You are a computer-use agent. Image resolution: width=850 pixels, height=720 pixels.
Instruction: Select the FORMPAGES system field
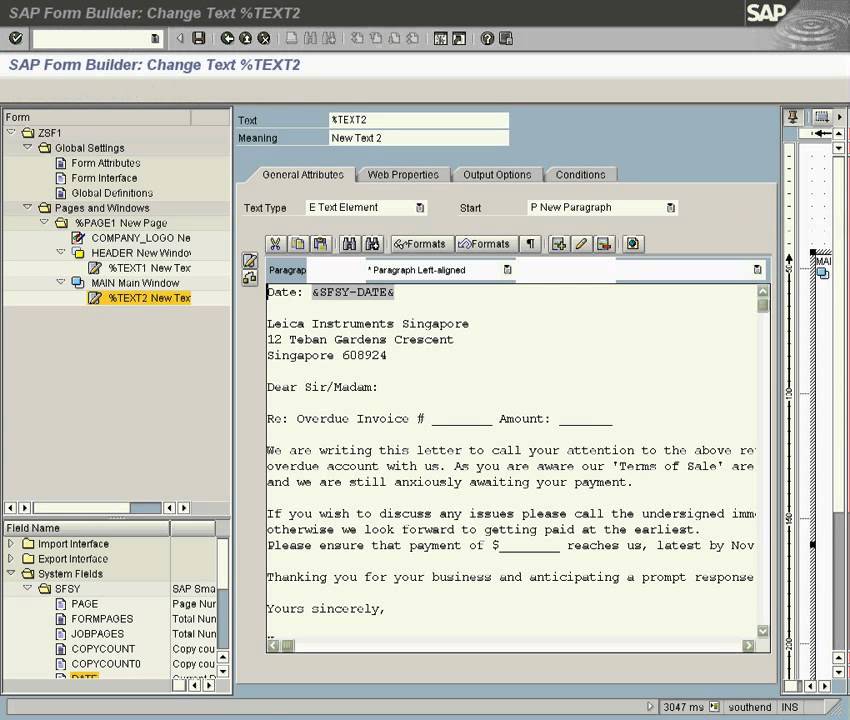pos(102,619)
